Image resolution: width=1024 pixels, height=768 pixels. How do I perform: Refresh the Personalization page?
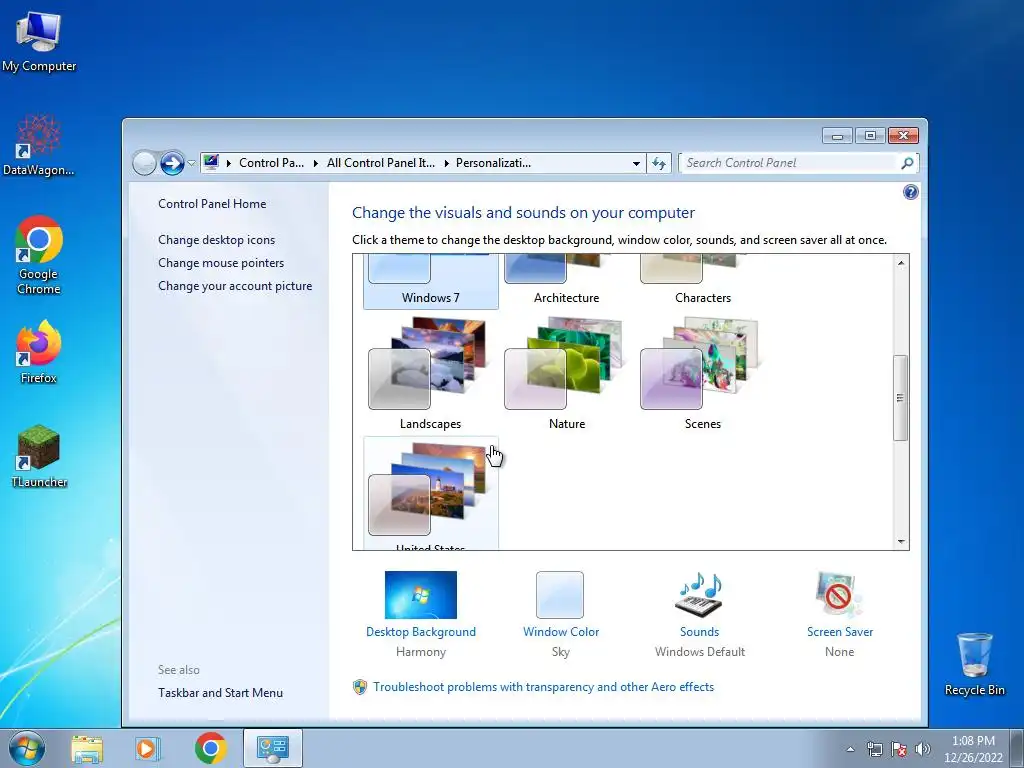pos(659,163)
